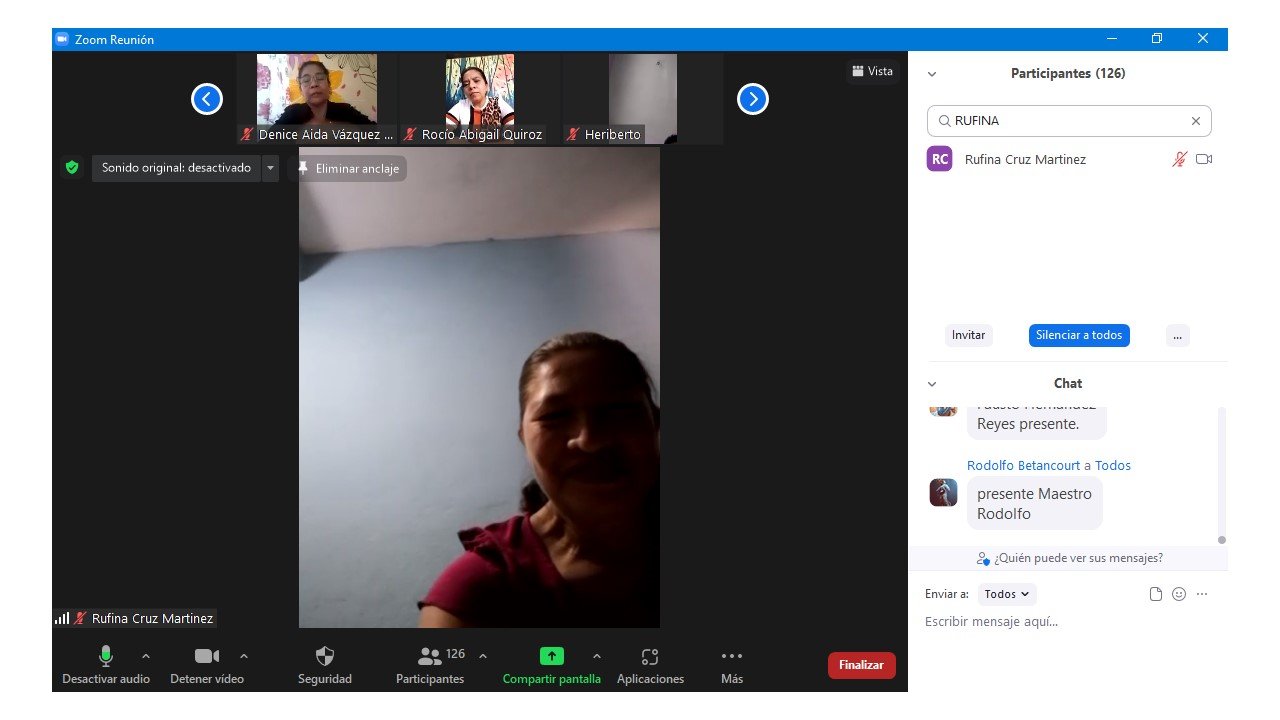Select Rufina Cruz Martinez in participant list
The height and width of the screenshot is (720, 1280).
click(1069, 159)
